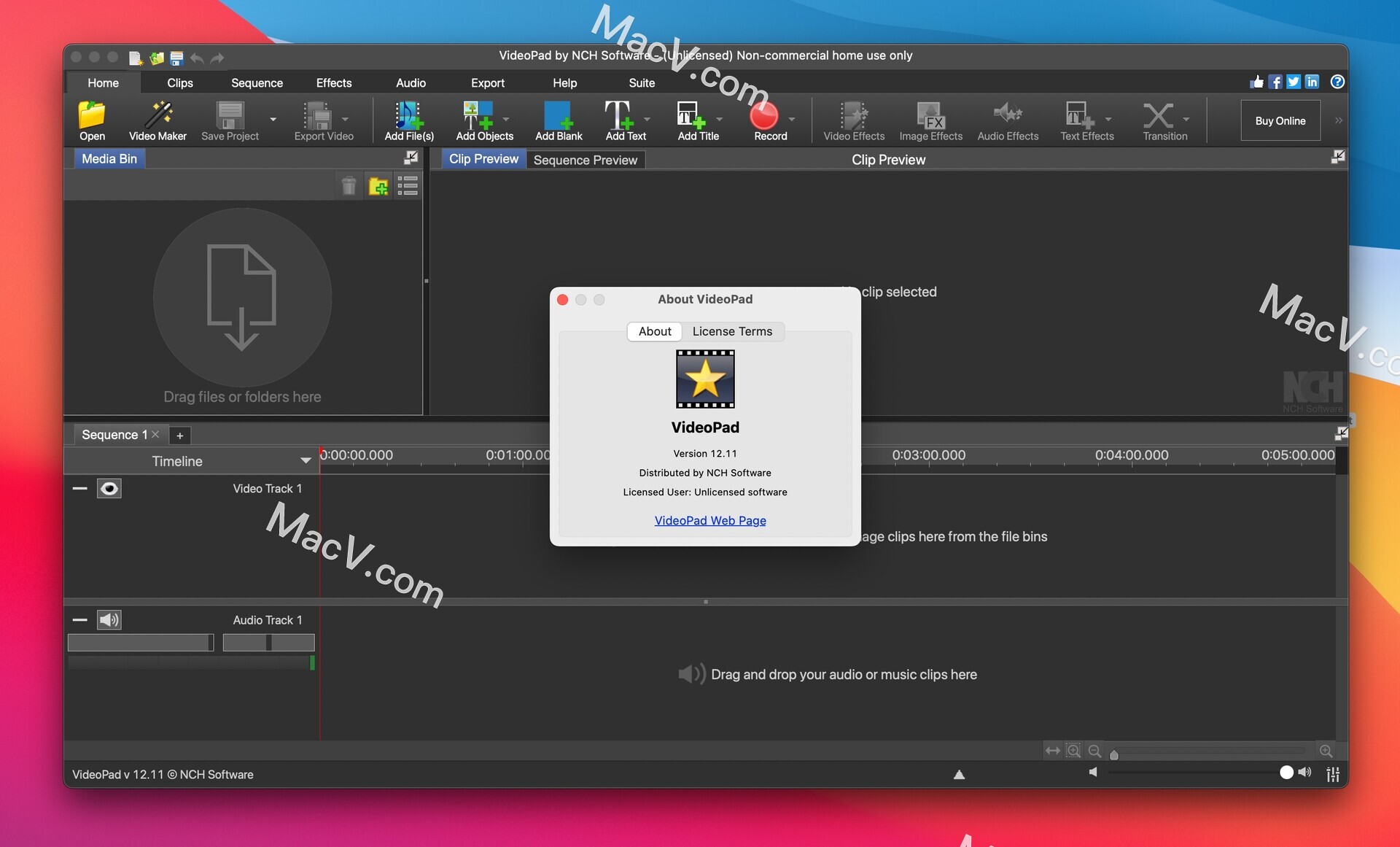Click the Add Objects icon
This screenshot has height=847, width=1400.
coord(478,115)
